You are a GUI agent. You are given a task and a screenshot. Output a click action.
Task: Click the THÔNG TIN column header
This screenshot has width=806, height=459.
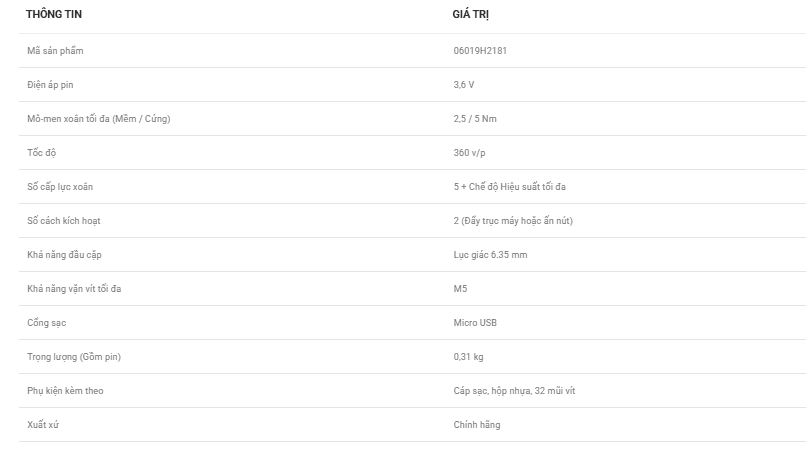(x=54, y=14)
